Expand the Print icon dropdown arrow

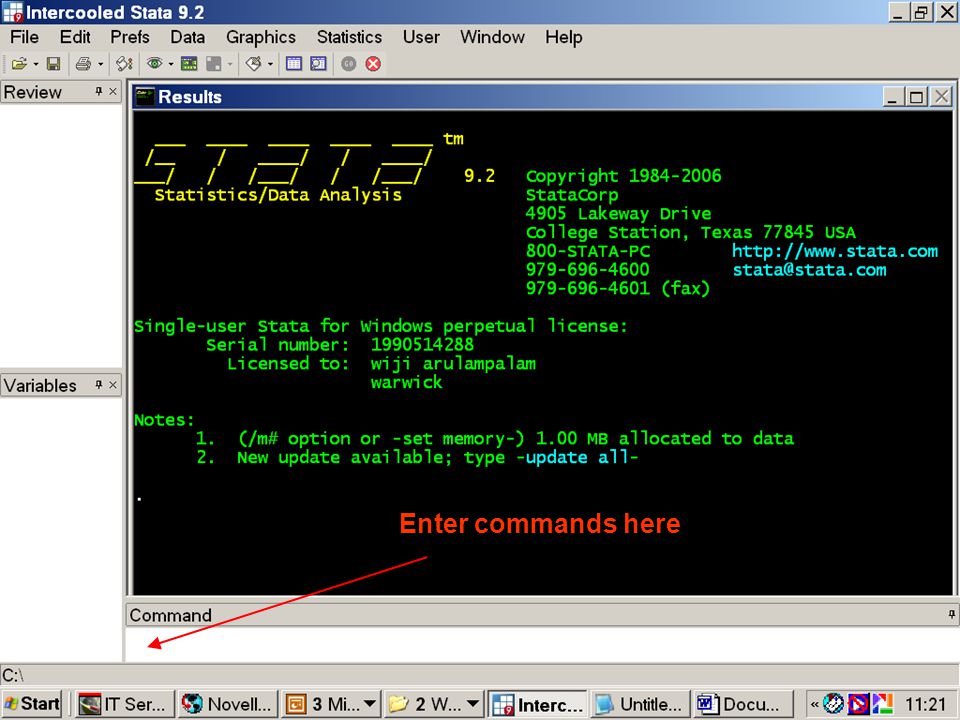click(100, 64)
